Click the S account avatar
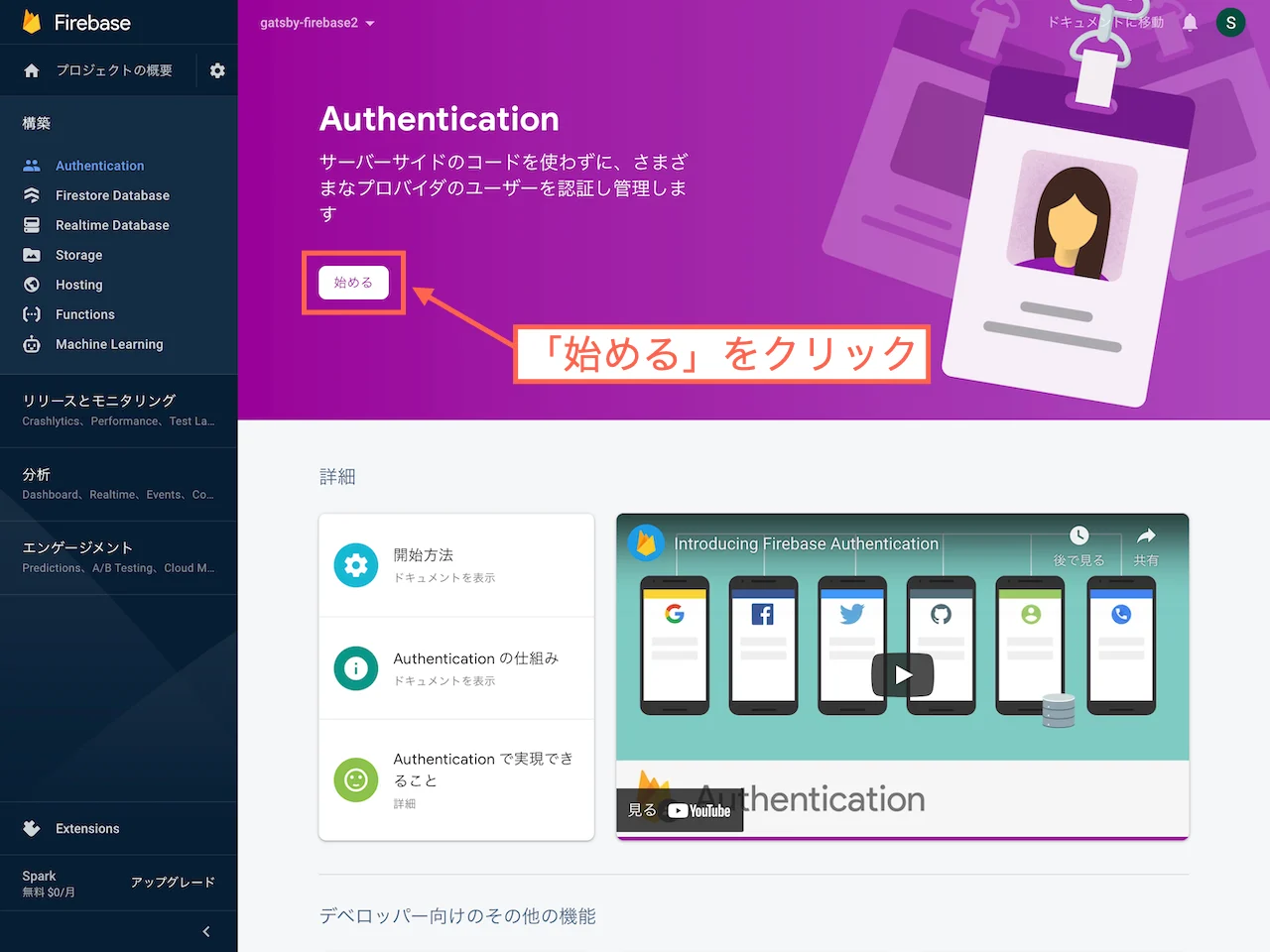The width and height of the screenshot is (1270, 952). (1230, 22)
